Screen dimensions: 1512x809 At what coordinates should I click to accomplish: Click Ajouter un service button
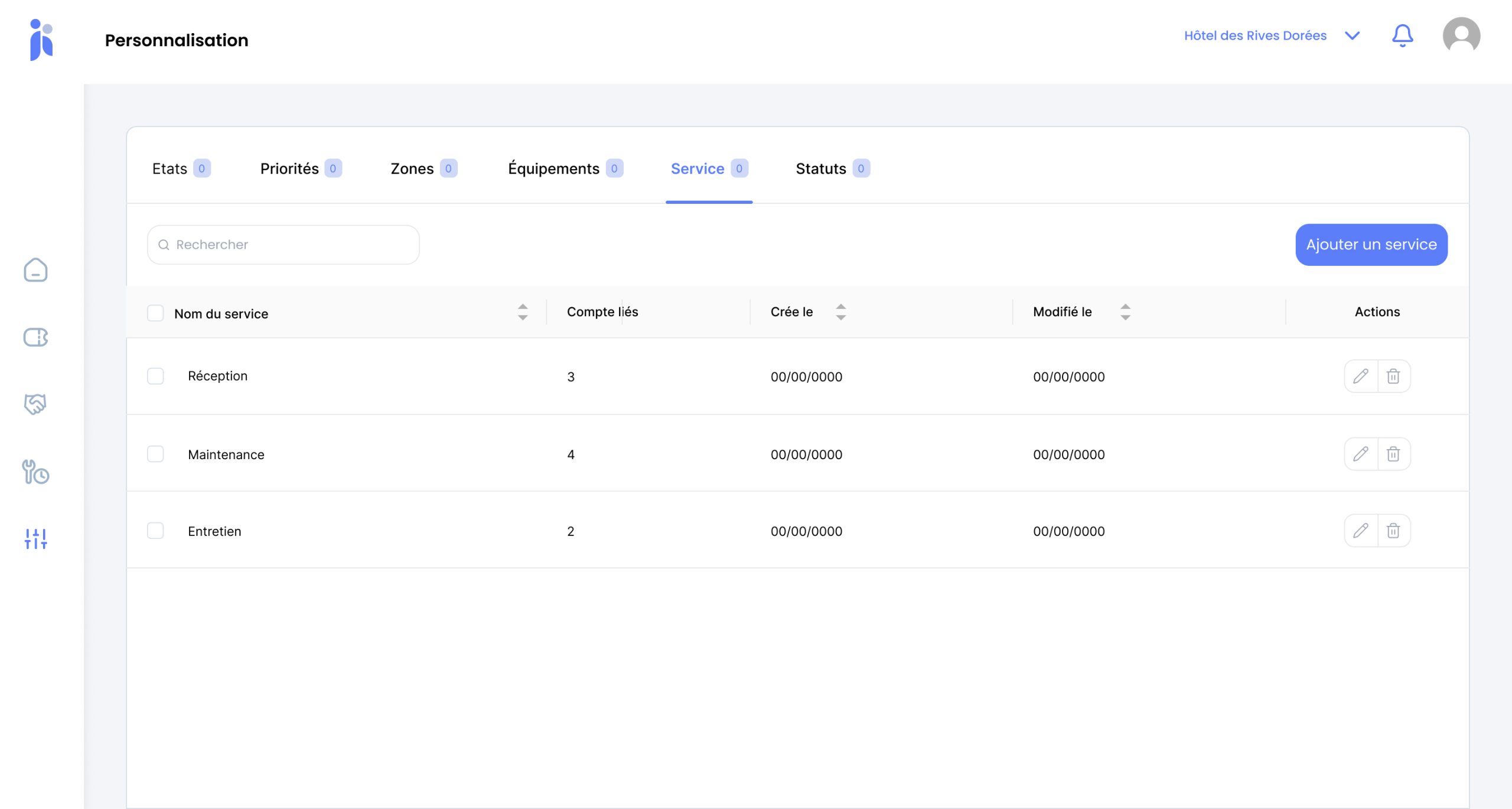1371,245
